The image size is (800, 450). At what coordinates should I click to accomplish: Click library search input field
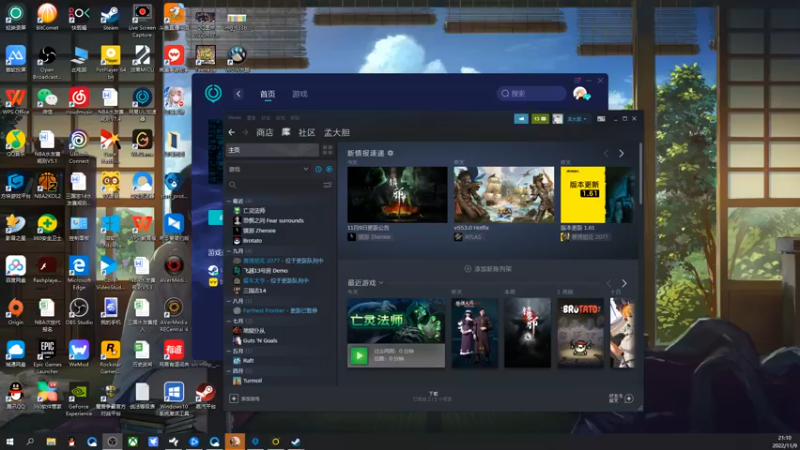click(274, 185)
